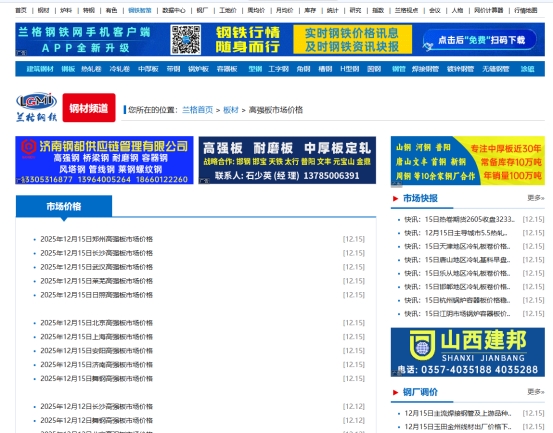Image resolution: width=553 pixels, height=433 pixels.
Task: Select 冷轧卷 in the blue category bar
Action: tap(120, 69)
